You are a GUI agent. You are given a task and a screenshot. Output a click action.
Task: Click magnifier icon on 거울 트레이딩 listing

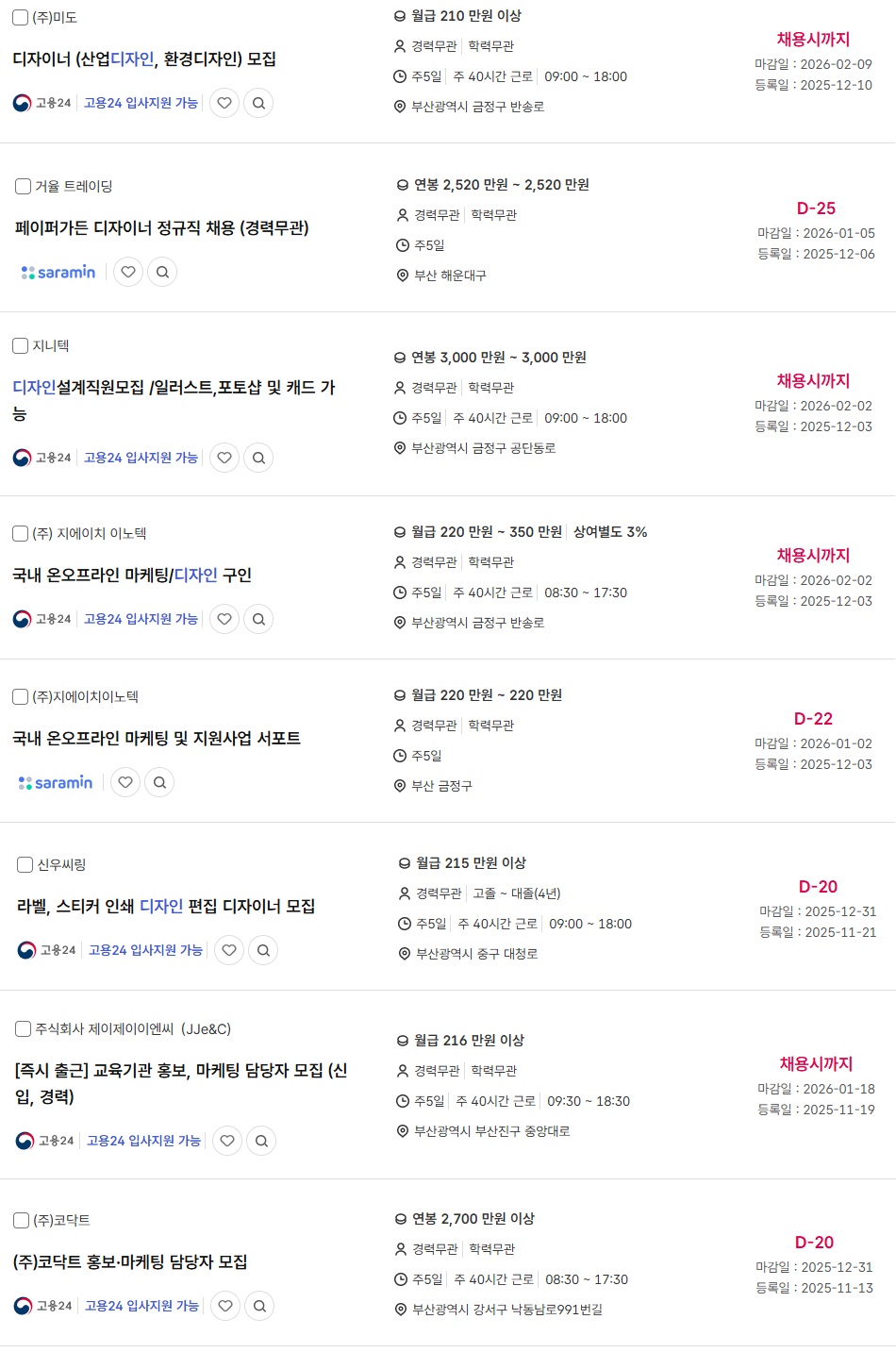point(162,272)
